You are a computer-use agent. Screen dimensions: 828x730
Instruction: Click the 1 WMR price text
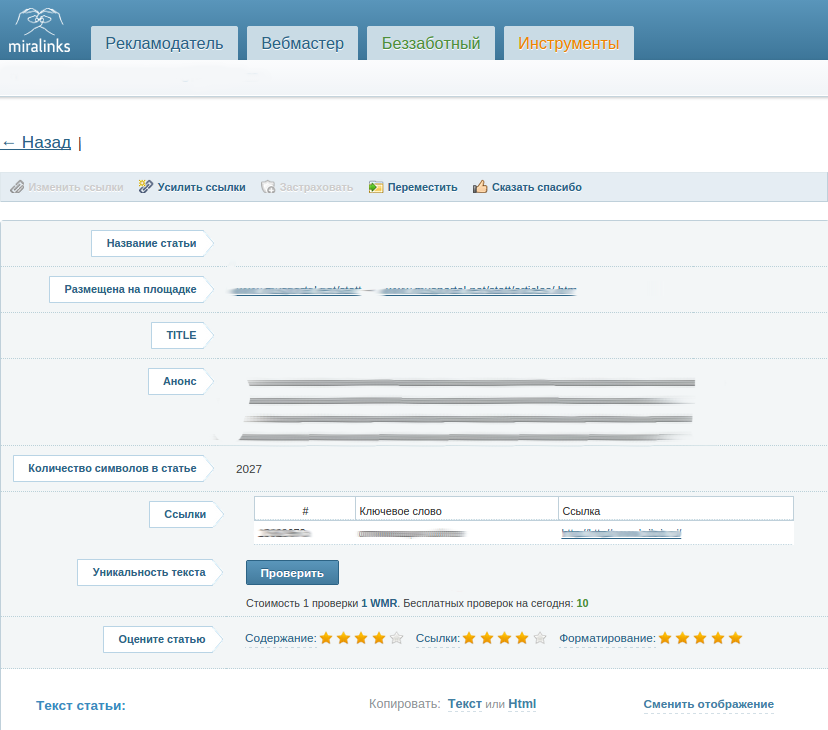[379, 603]
